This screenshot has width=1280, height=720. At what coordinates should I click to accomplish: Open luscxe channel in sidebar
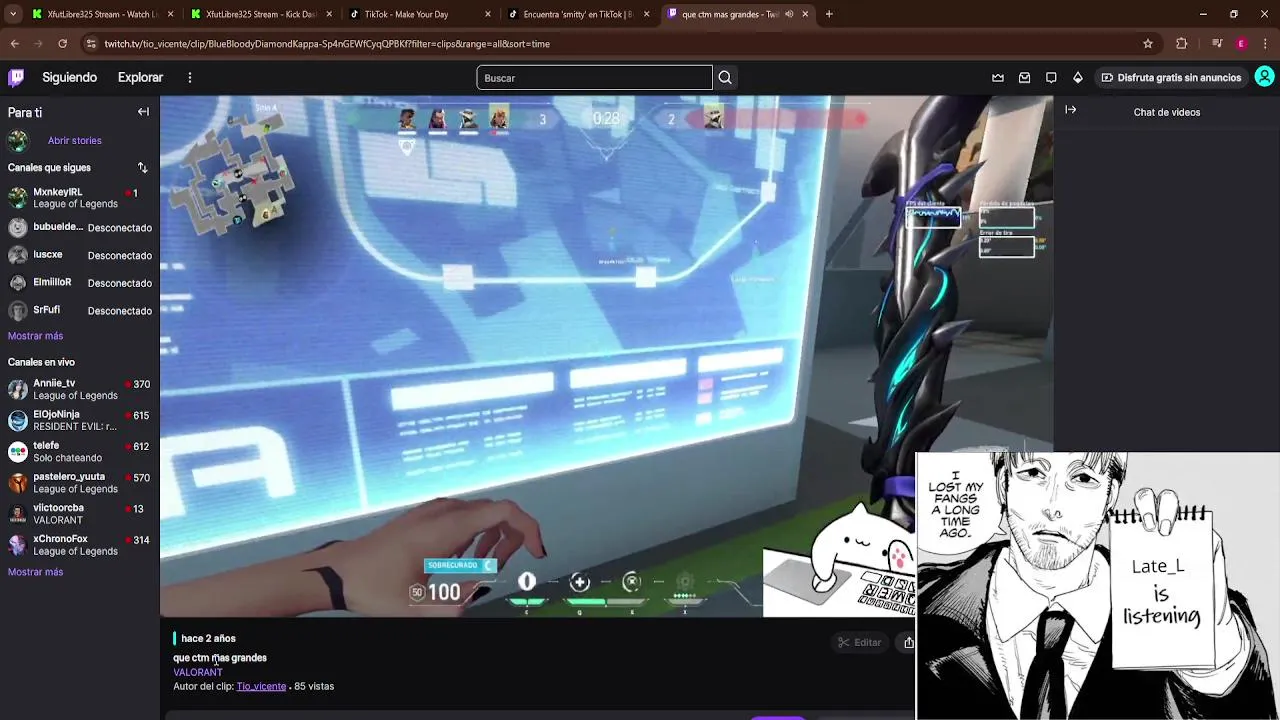coord(80,255)
